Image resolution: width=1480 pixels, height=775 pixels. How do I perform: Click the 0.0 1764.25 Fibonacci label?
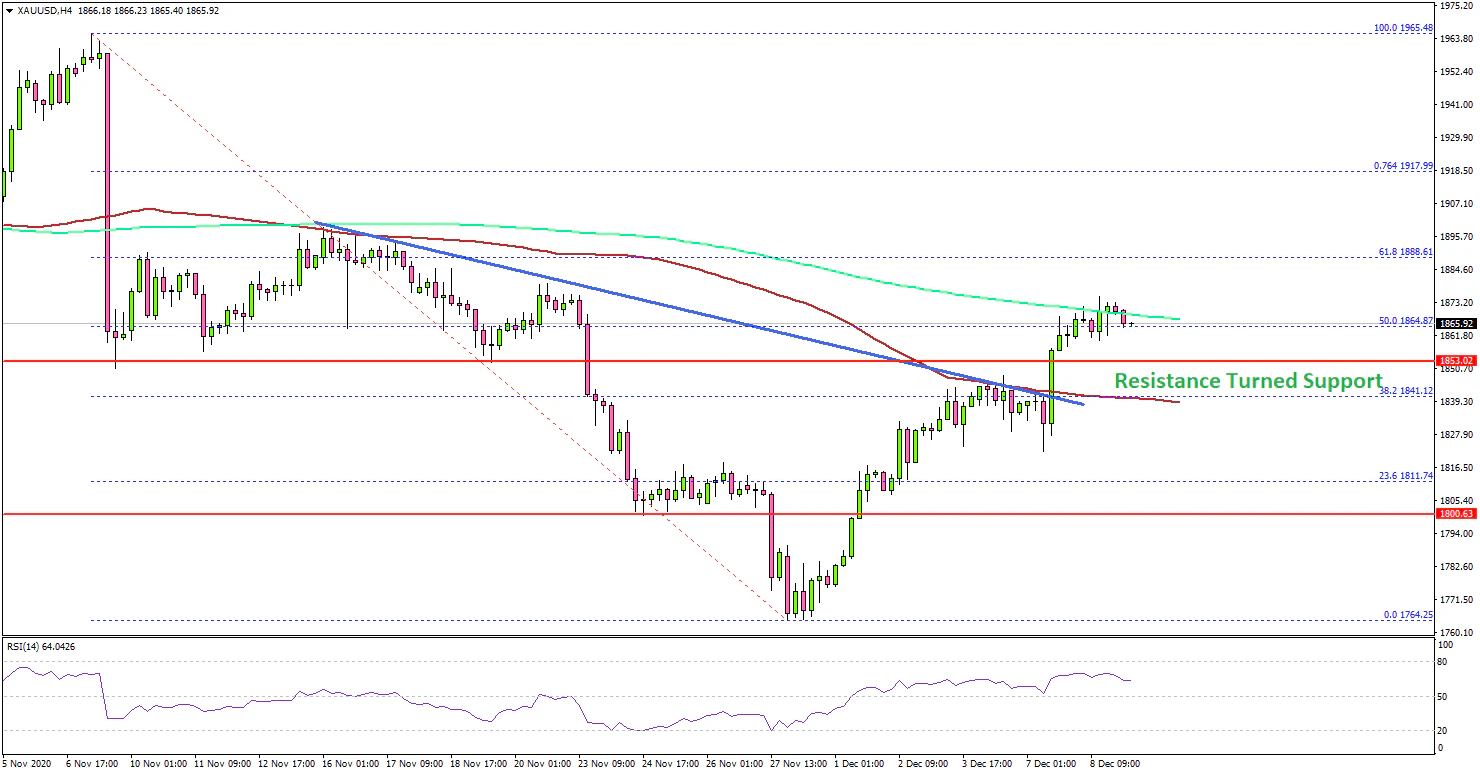click(x=1407, y=615)
